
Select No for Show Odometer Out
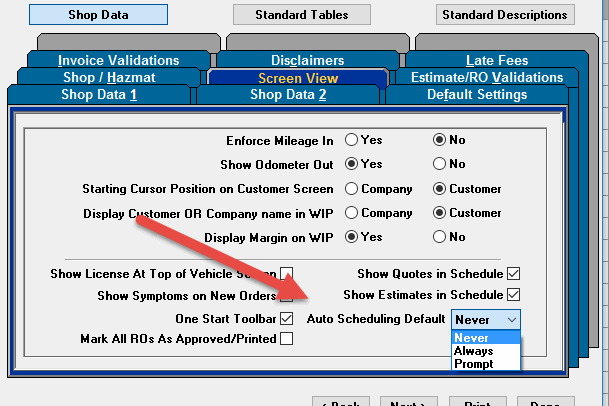click(x=439, y=164)
